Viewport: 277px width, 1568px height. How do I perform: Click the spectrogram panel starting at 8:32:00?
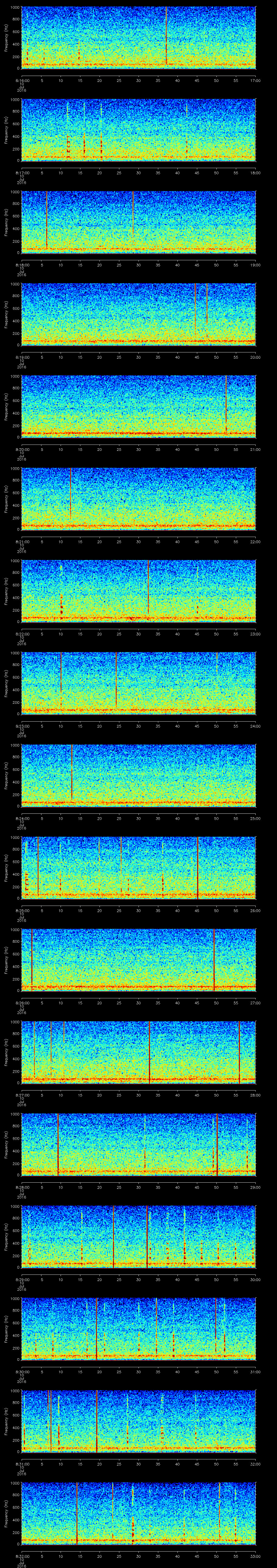point(138,1514)
